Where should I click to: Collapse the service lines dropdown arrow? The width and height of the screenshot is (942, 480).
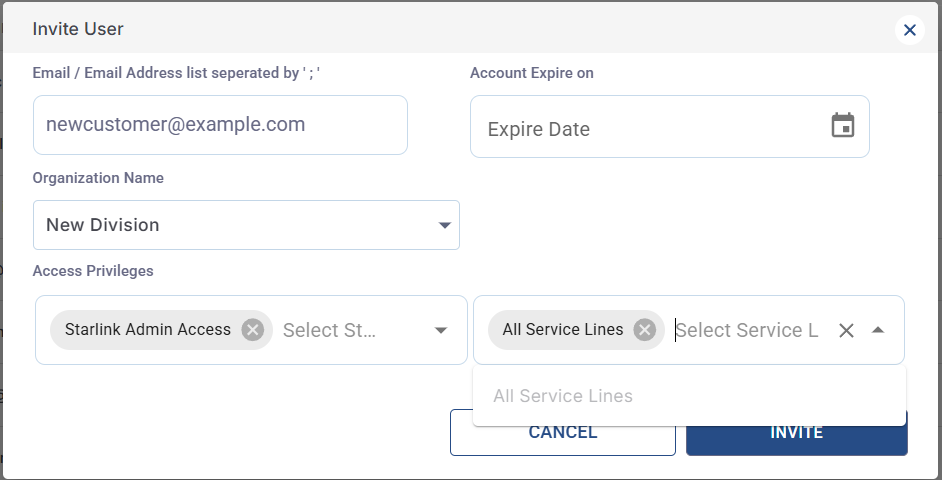878,330
